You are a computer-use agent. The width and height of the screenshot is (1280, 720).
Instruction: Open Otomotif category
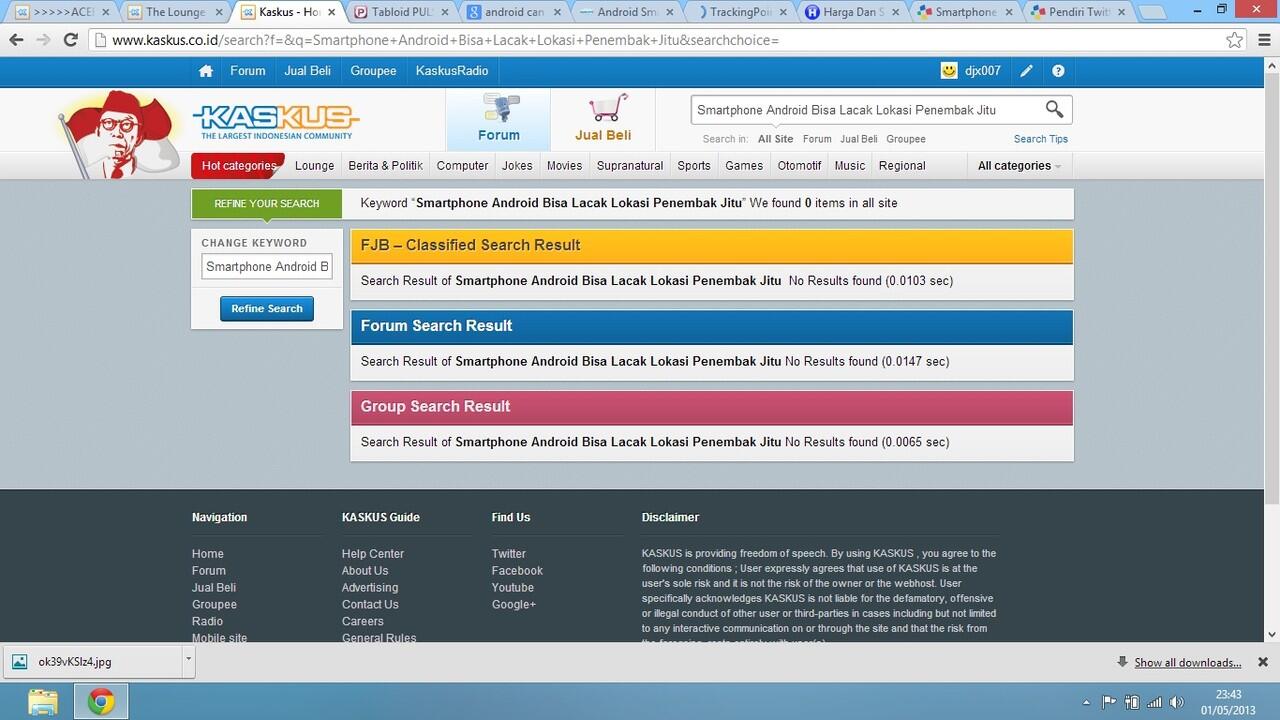coord(799,166)
